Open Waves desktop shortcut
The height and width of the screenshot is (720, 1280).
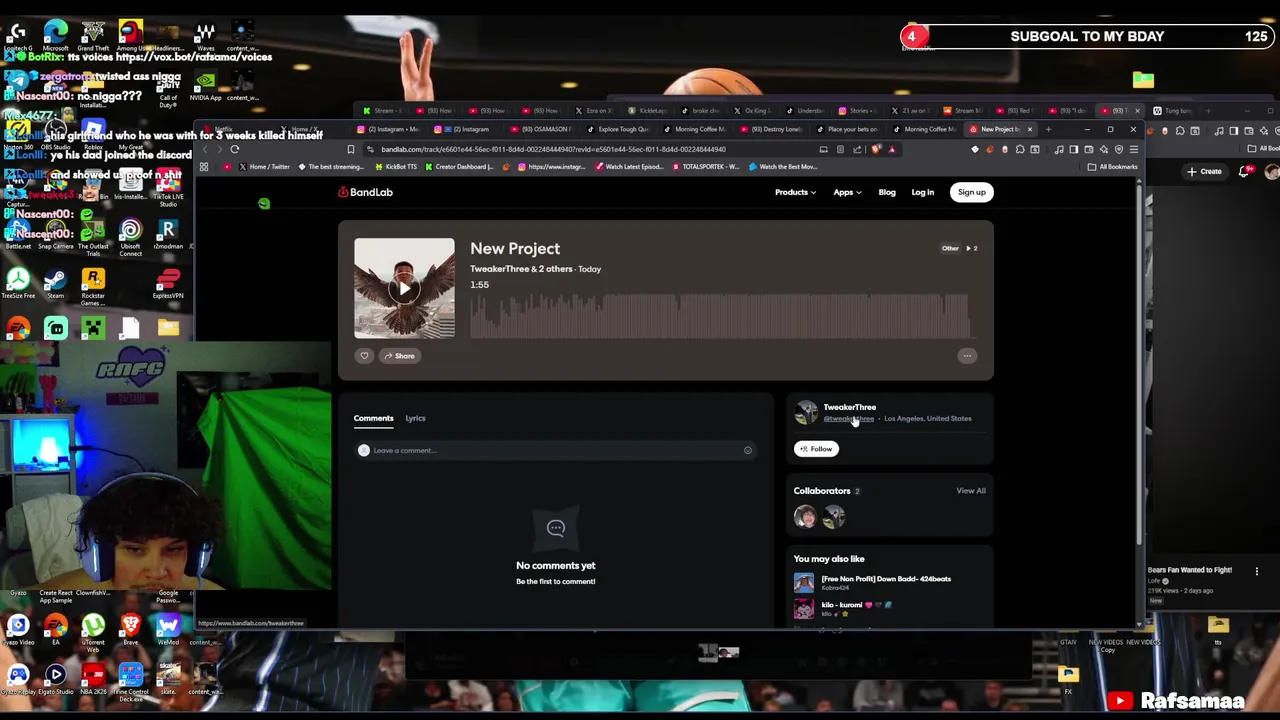[205, 36]
